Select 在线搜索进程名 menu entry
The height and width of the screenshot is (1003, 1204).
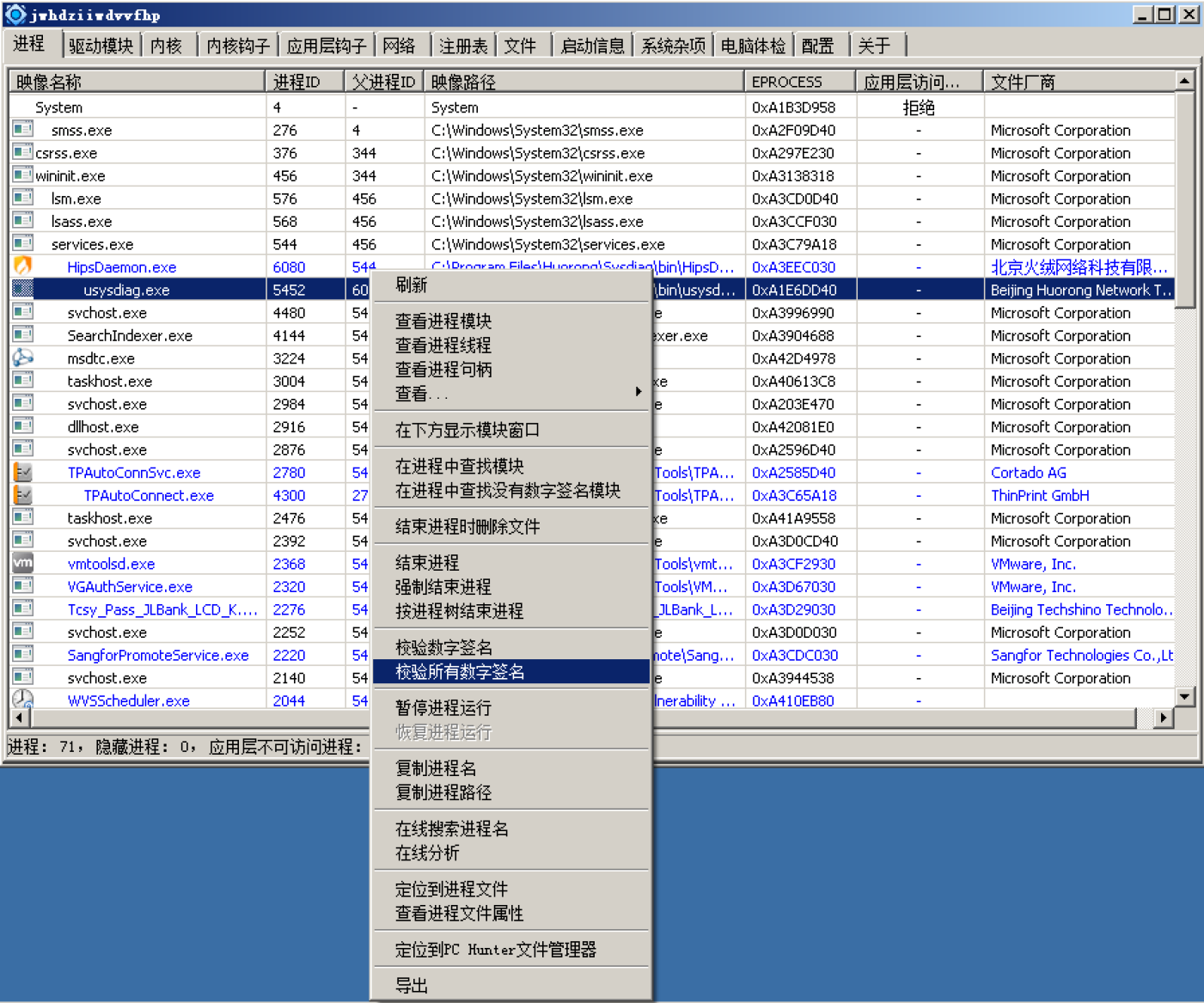tap(511, 828)
